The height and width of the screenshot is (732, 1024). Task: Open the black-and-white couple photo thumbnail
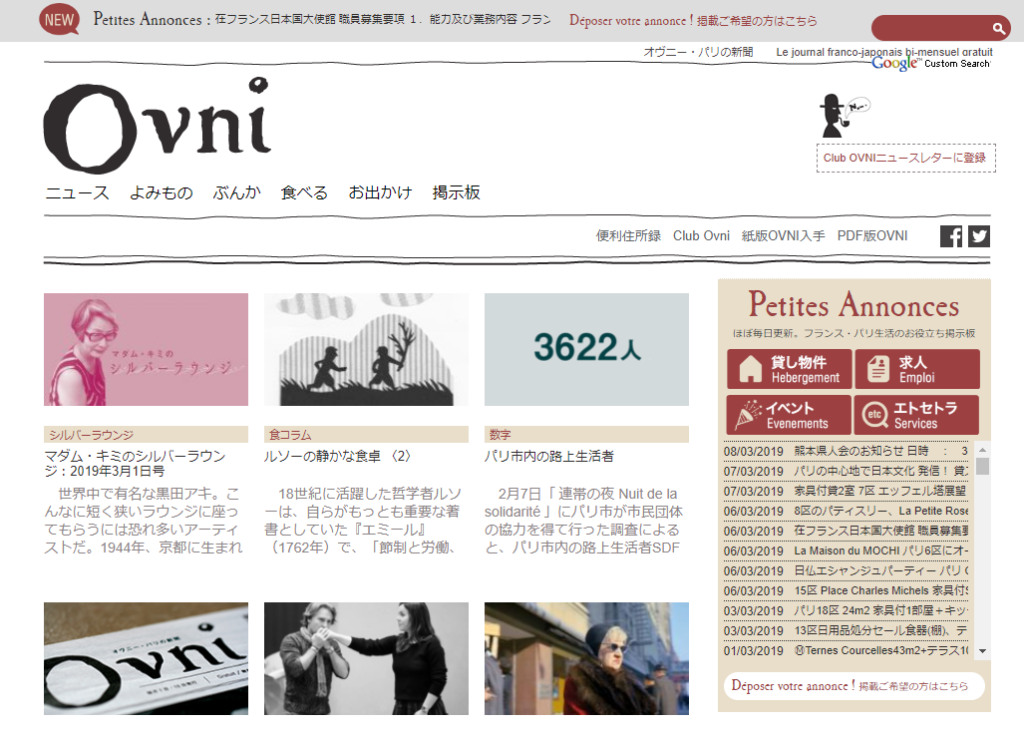coord(366,658)
